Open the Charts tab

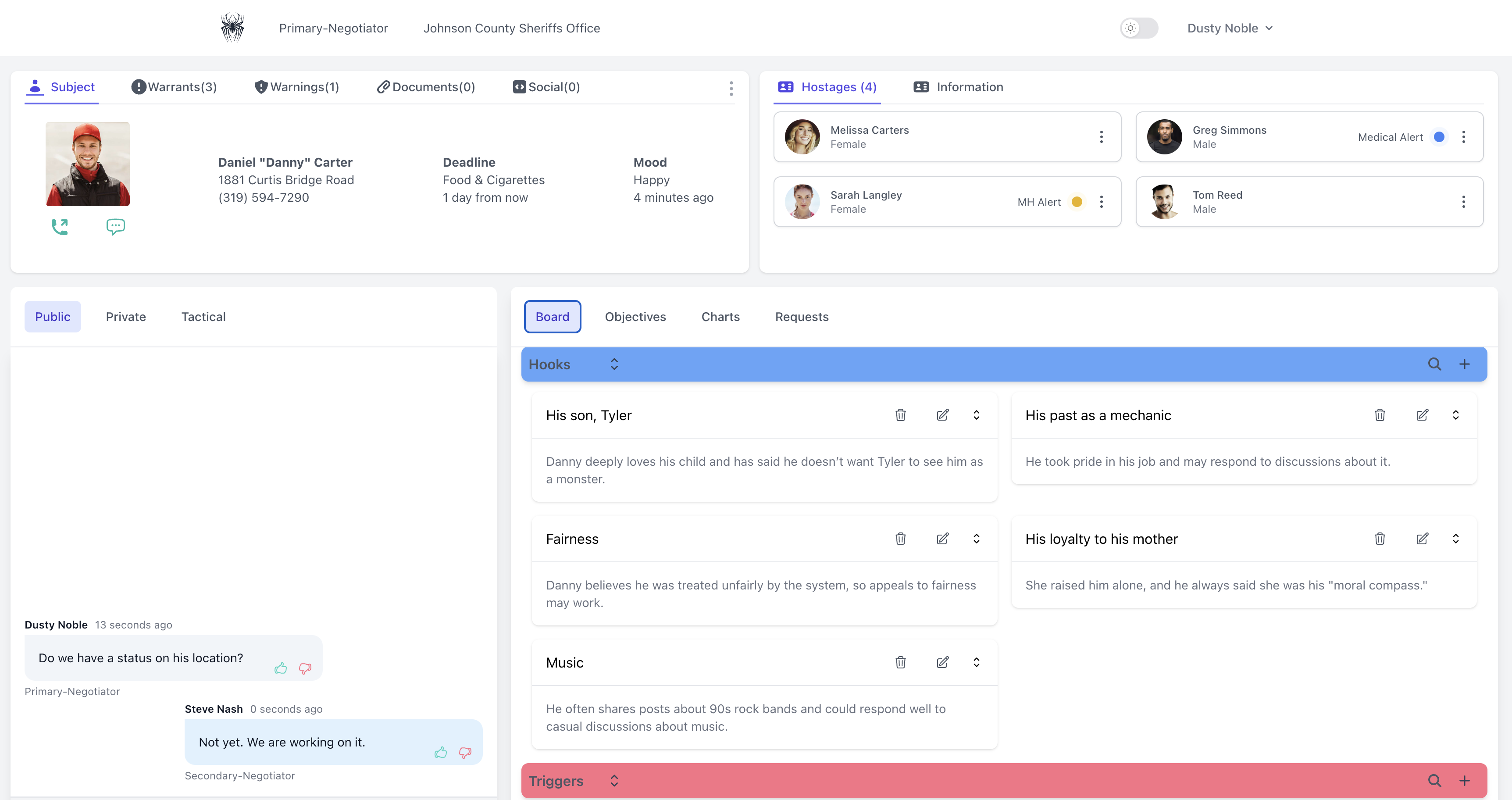[x=720, y=316]
